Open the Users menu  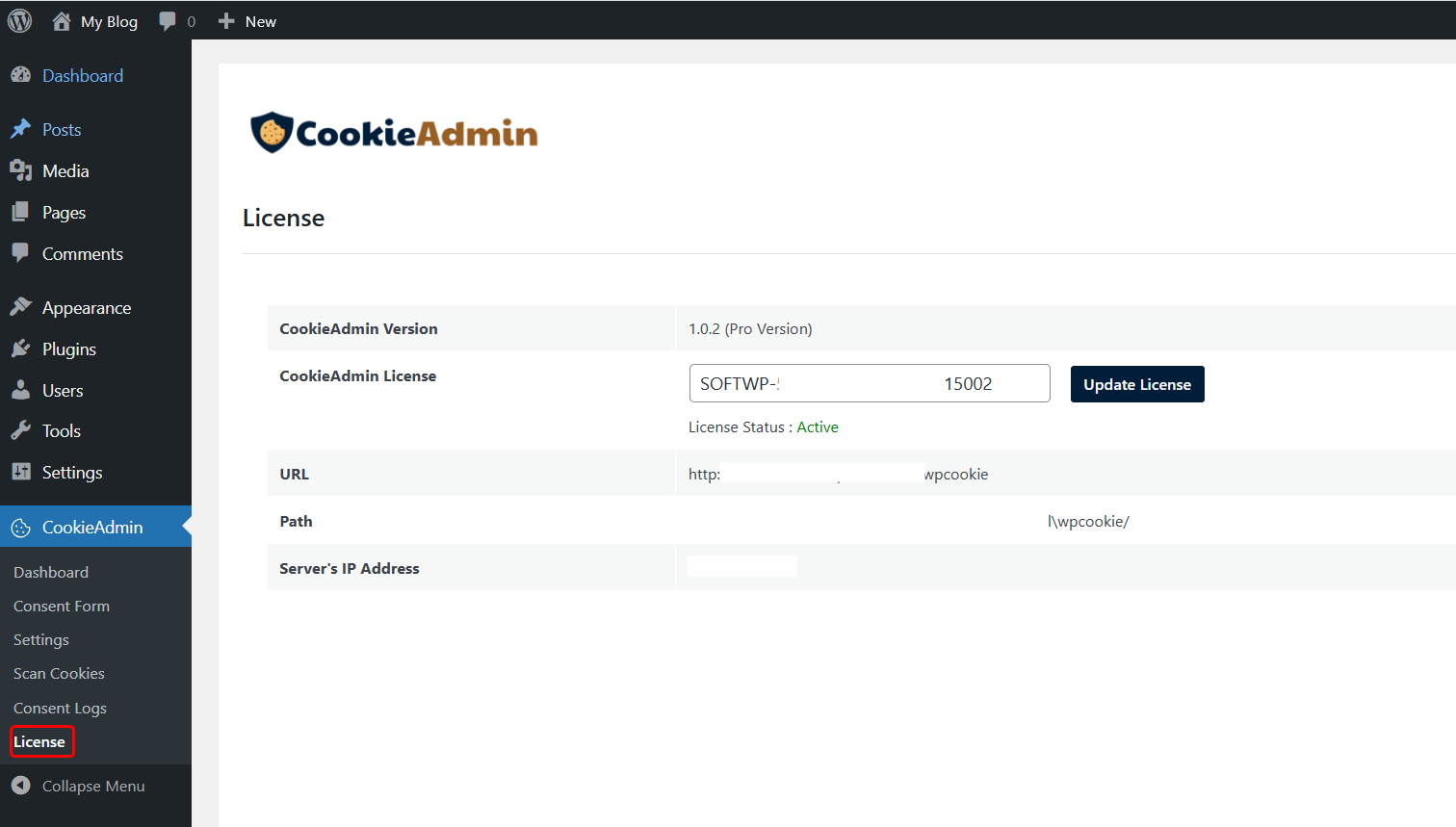coord(63,390)
